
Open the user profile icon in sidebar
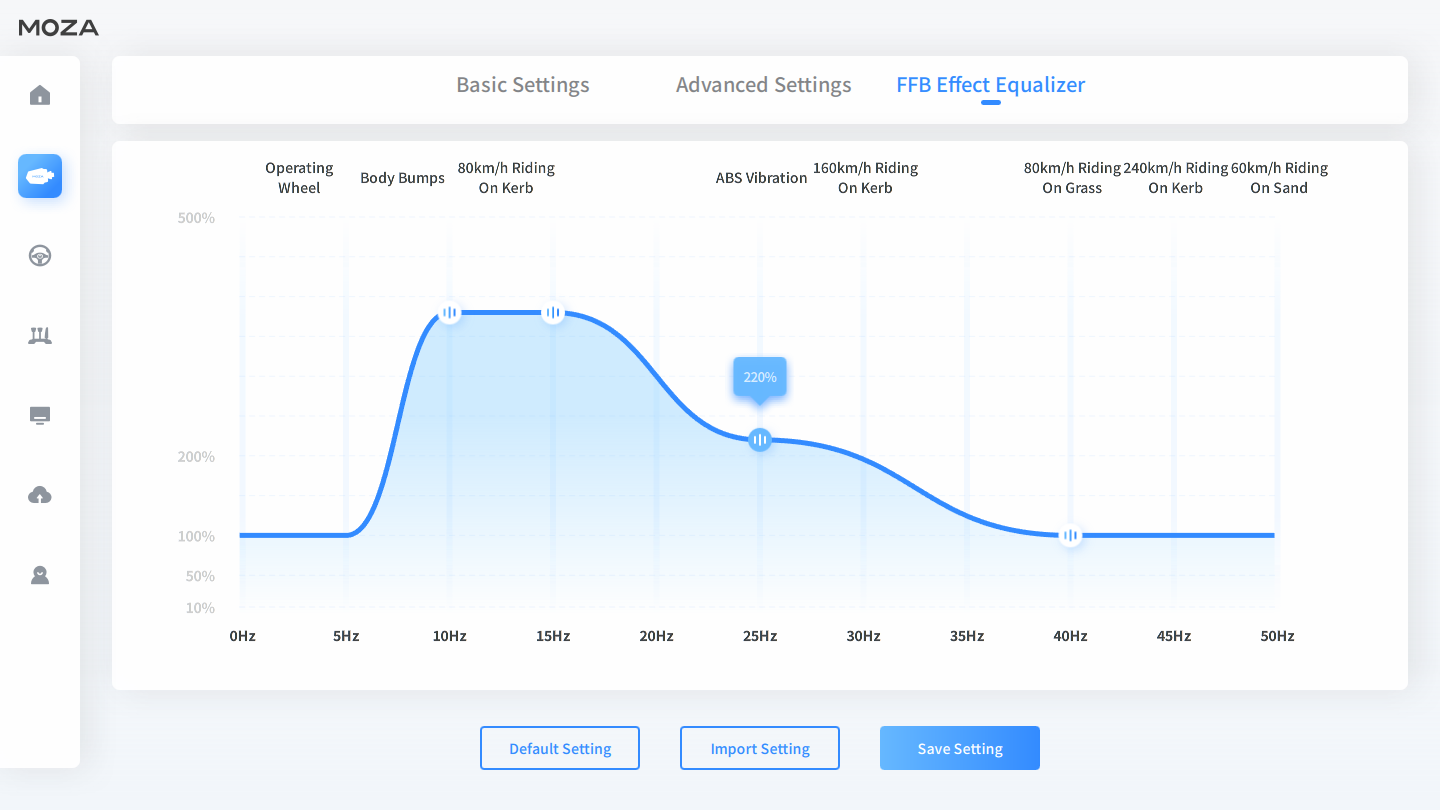[x=40, y=576]
